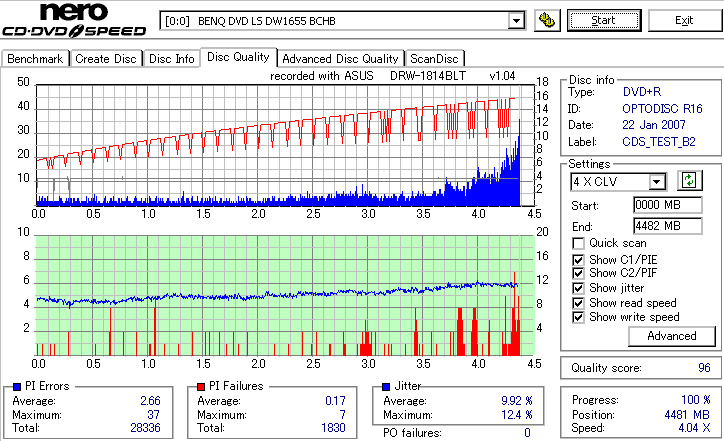Uncheck Show write speed

[x=578, y=317]
